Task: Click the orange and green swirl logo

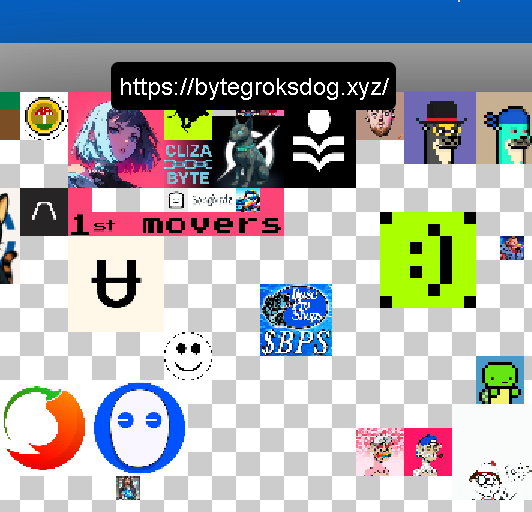Action: point(44,428)
